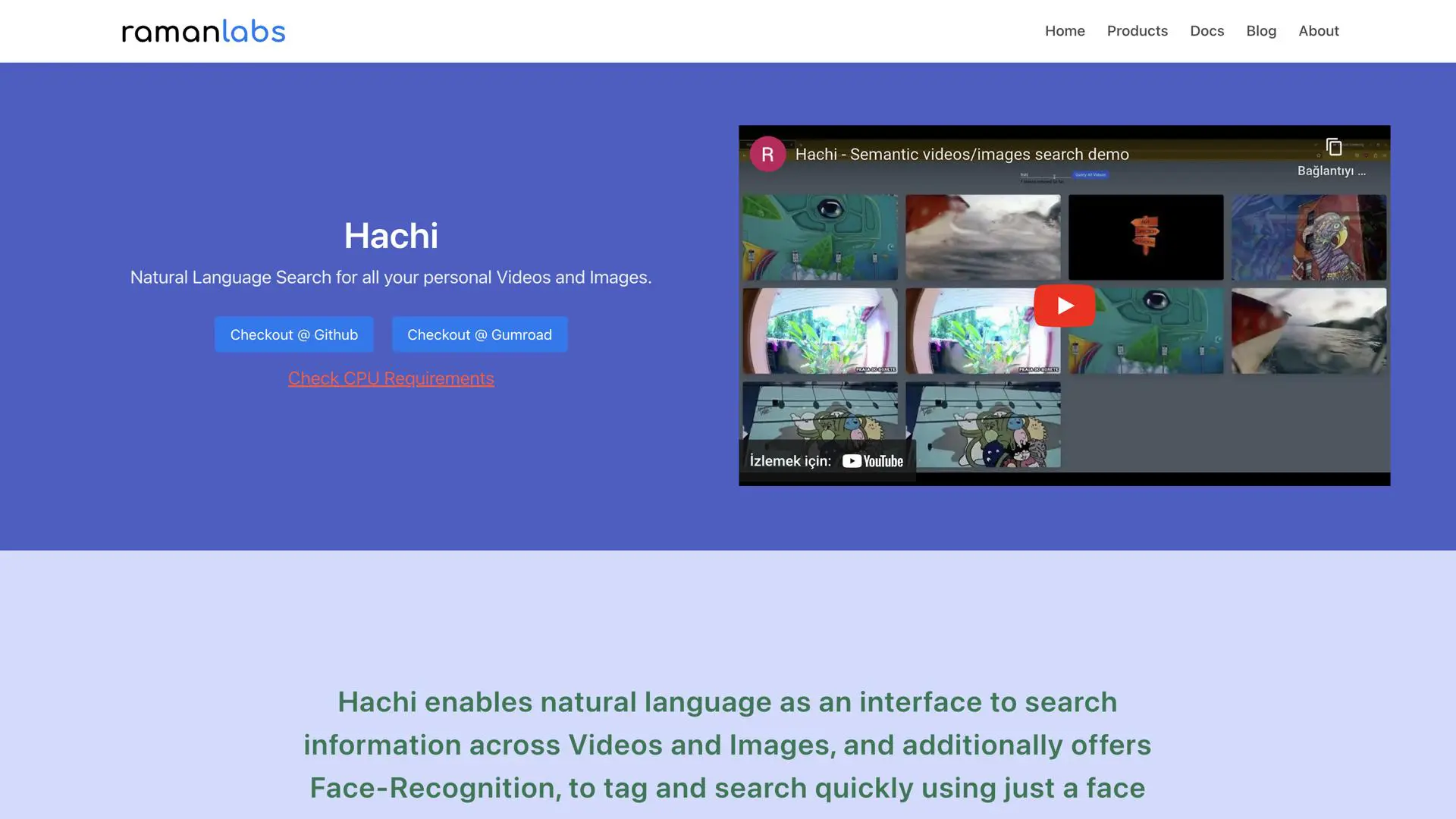This screenshot has width=1456, height=819.
Task: Click the Checkout @ Gumroad button
Action: click(x=479, y=334)
